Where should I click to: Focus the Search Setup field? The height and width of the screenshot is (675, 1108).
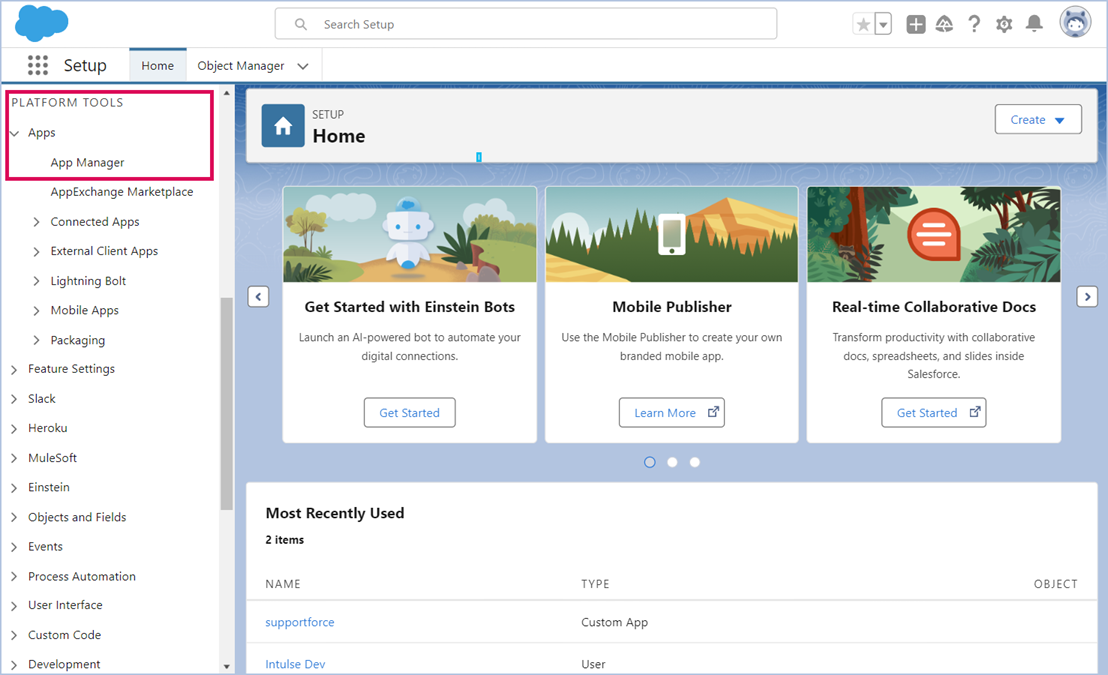click(526, 24)
